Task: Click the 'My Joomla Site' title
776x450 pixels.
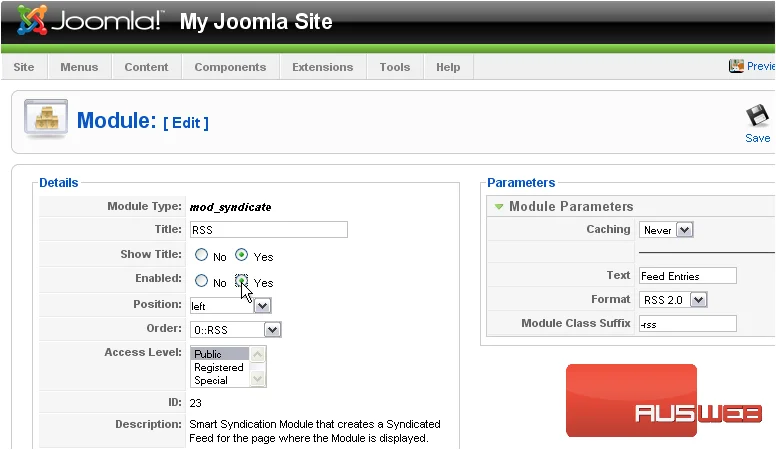Action: 256,21
